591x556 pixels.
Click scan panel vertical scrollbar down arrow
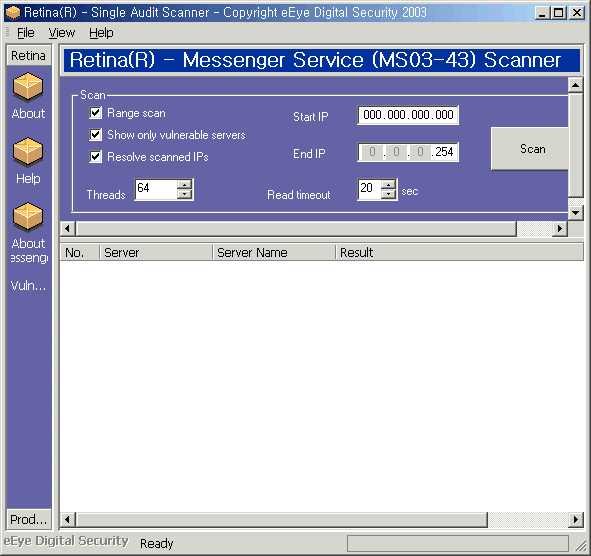click(x=576, y=213)
